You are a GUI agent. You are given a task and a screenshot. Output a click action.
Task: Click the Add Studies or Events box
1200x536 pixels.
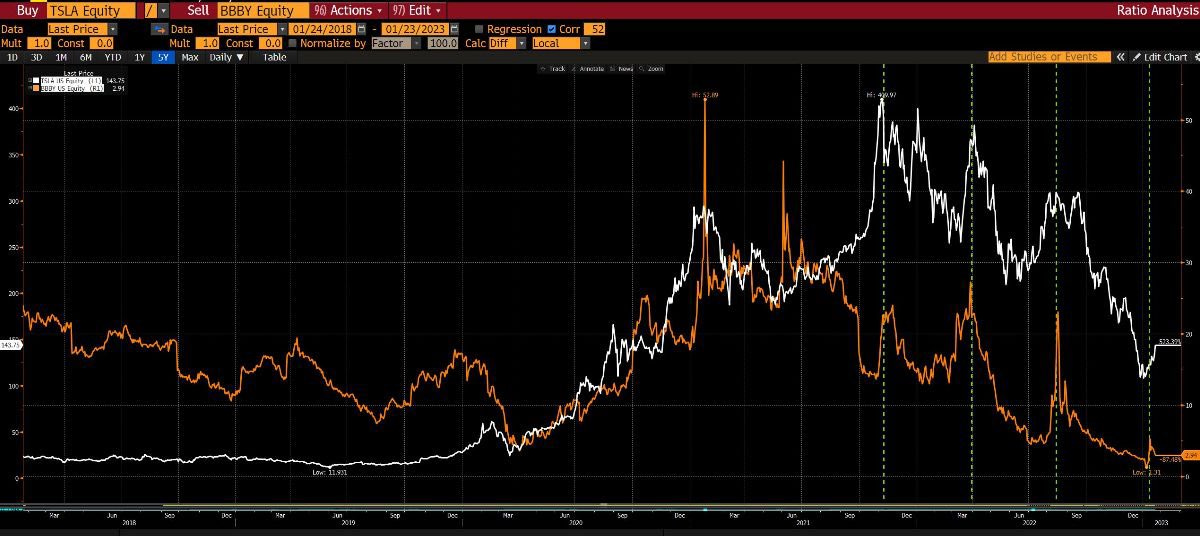1049,57
